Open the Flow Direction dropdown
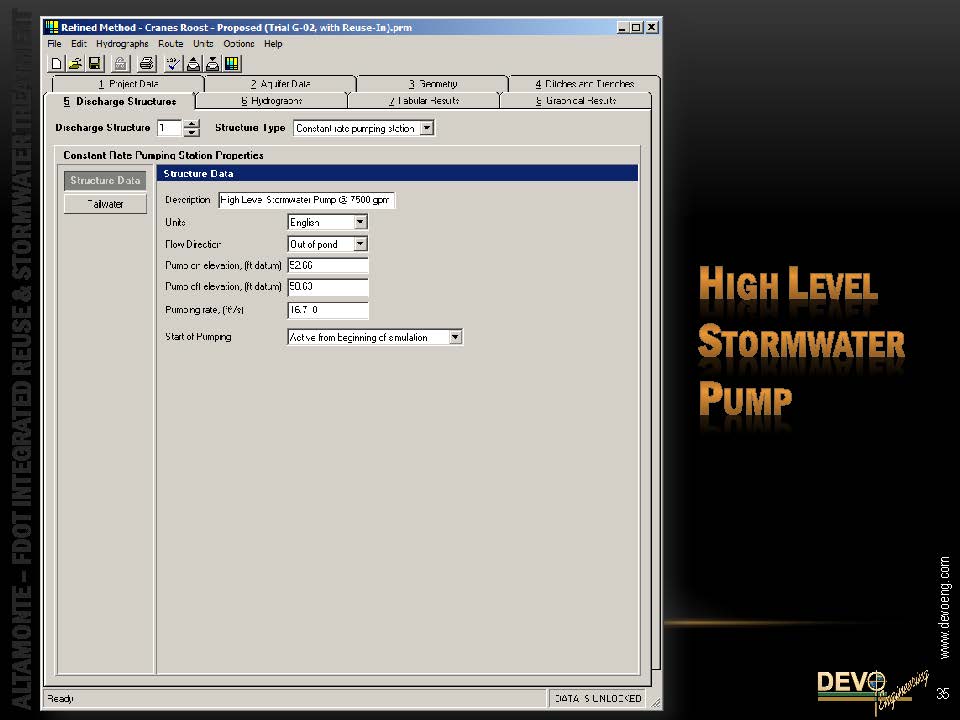This screenshot has height=720, width=960. pos(360,244)
